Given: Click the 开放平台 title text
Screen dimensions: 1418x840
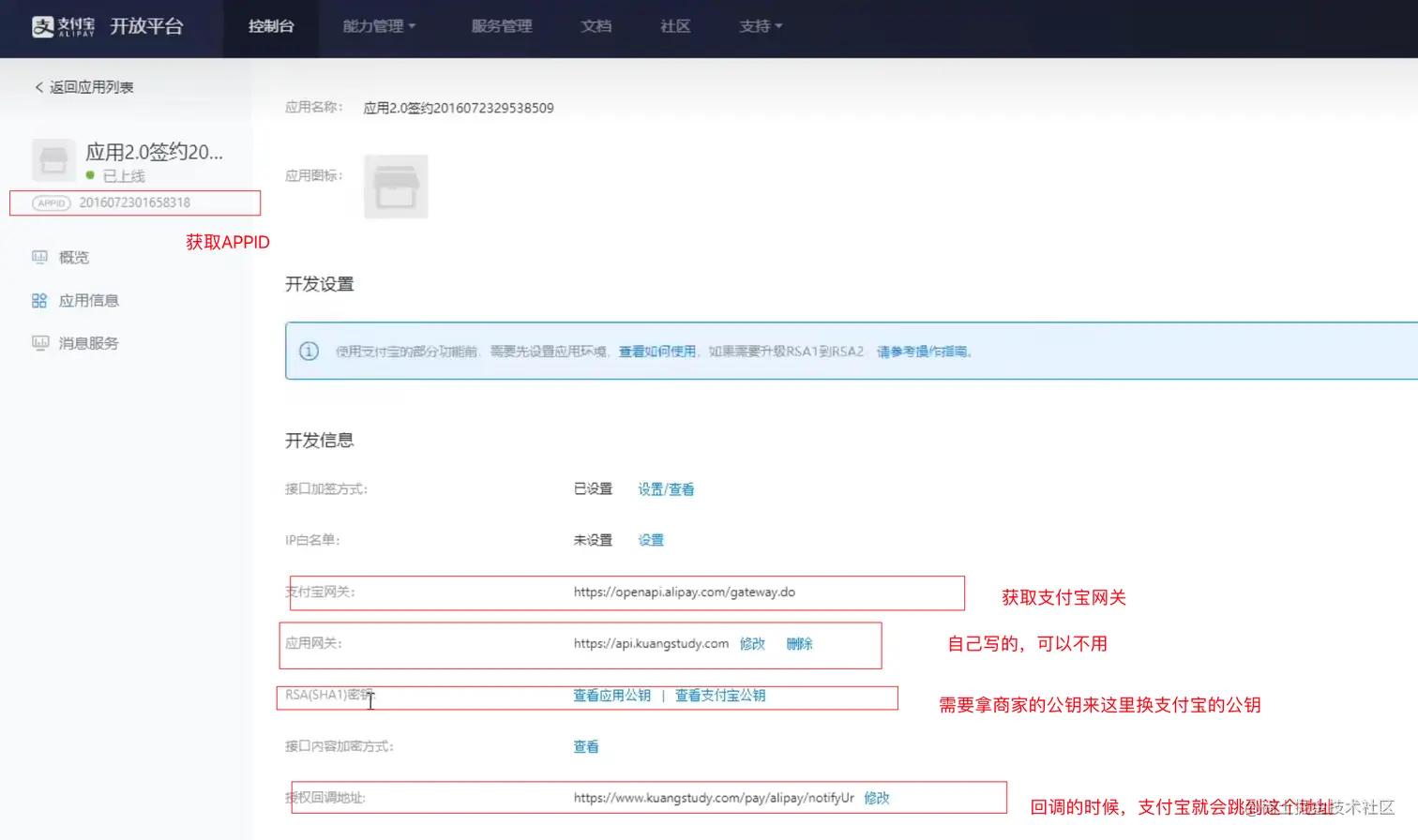Looking at the screenshot, I should [146, 26].
